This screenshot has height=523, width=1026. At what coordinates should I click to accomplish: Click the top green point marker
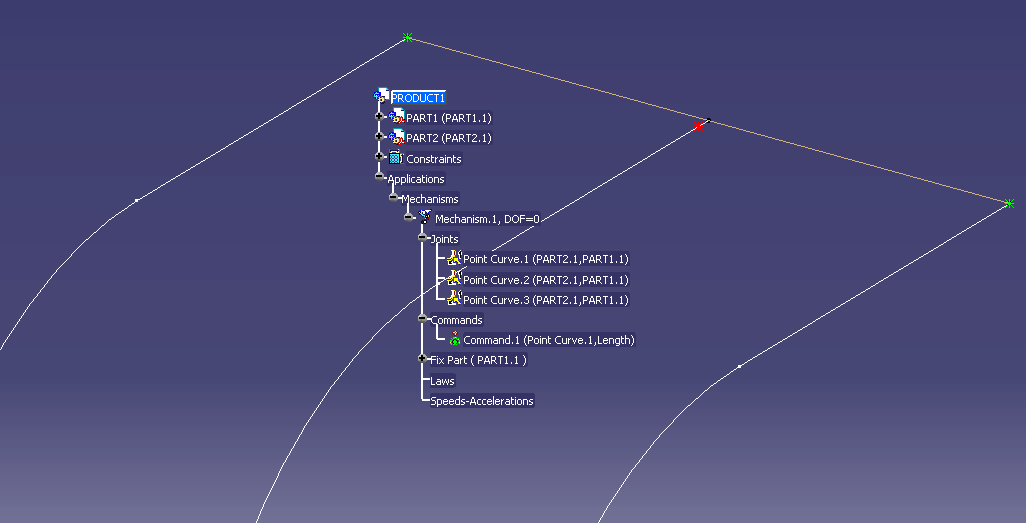point(408,37)
